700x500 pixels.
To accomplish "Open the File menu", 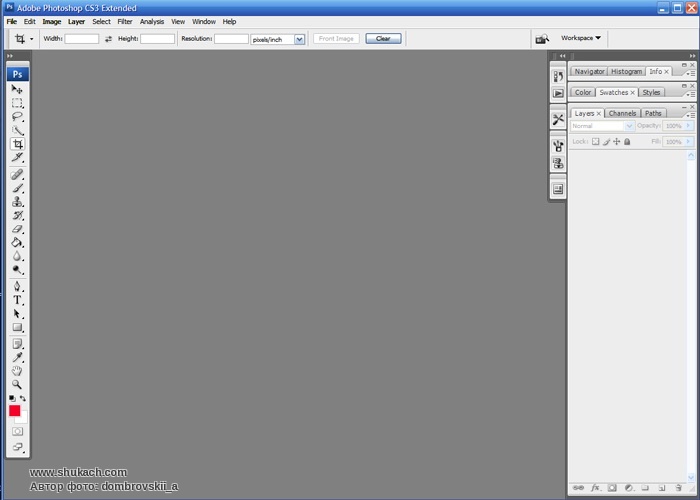I will click(x=12, y=21).
